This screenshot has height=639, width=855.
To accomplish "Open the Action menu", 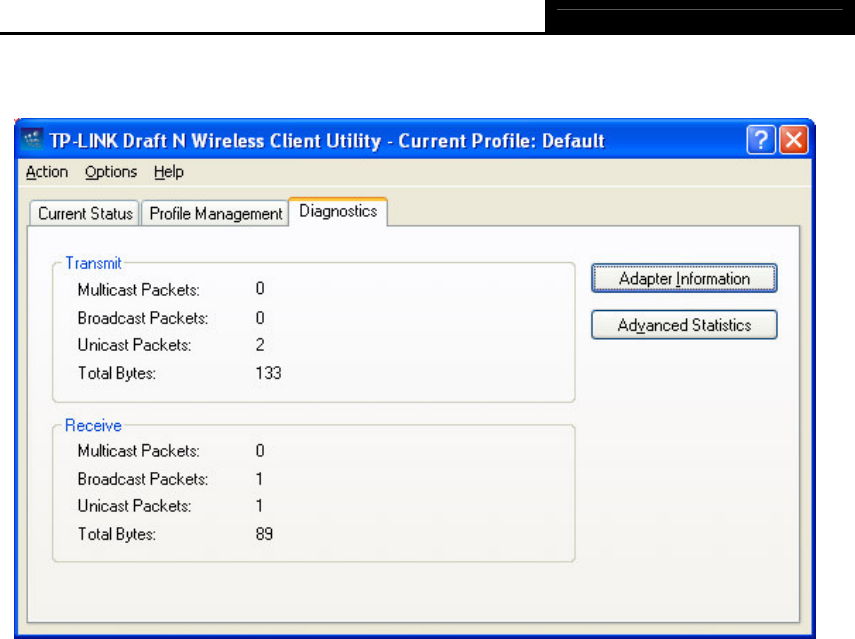I will coord(47,172).
